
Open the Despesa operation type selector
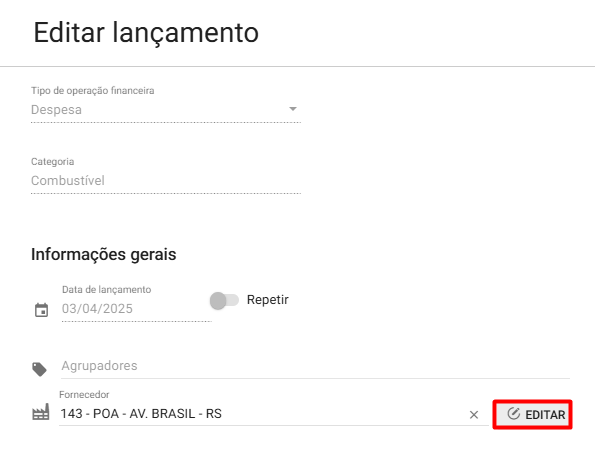[166, 110]
